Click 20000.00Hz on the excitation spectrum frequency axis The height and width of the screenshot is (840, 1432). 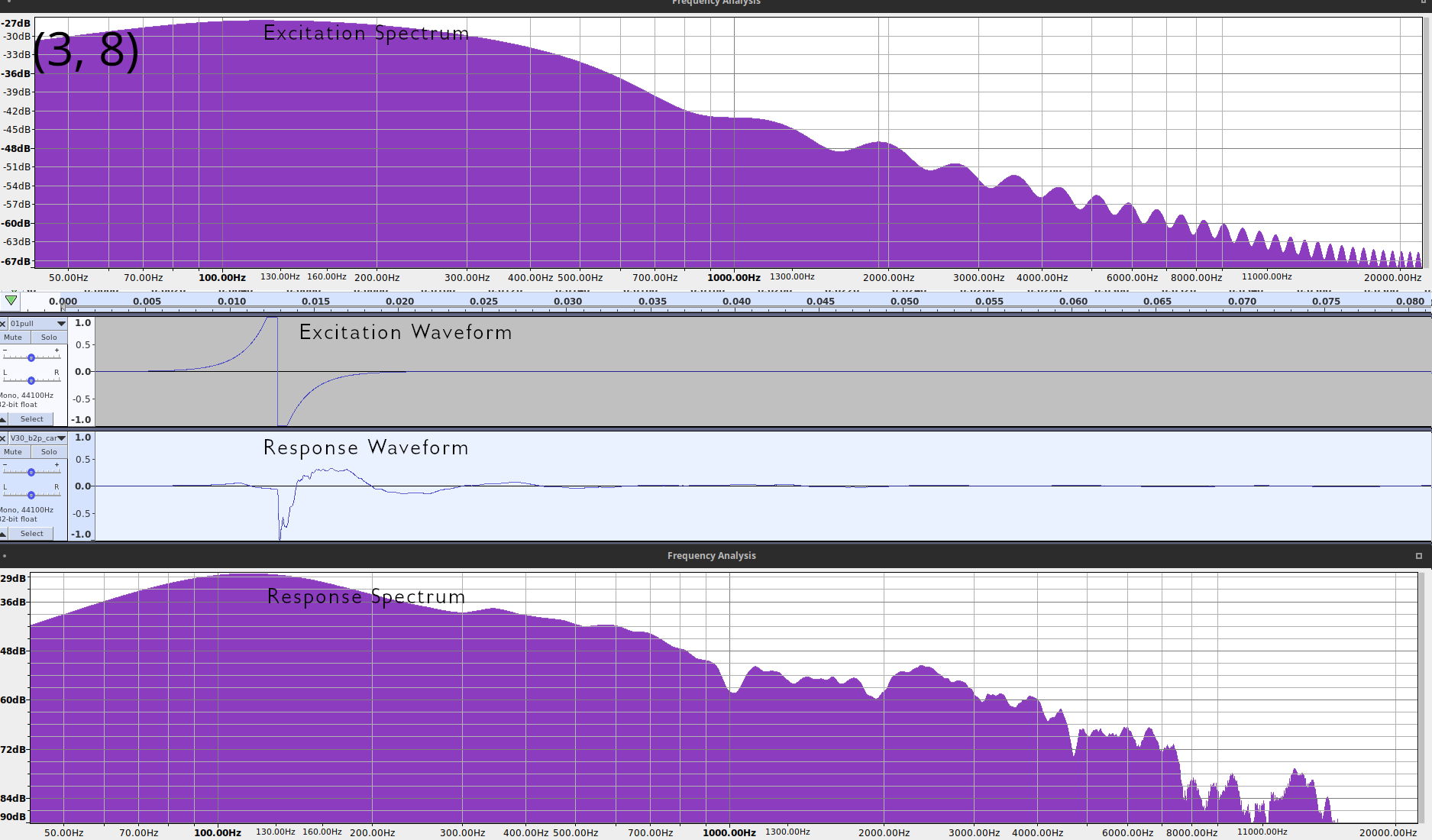[1393, 278]
